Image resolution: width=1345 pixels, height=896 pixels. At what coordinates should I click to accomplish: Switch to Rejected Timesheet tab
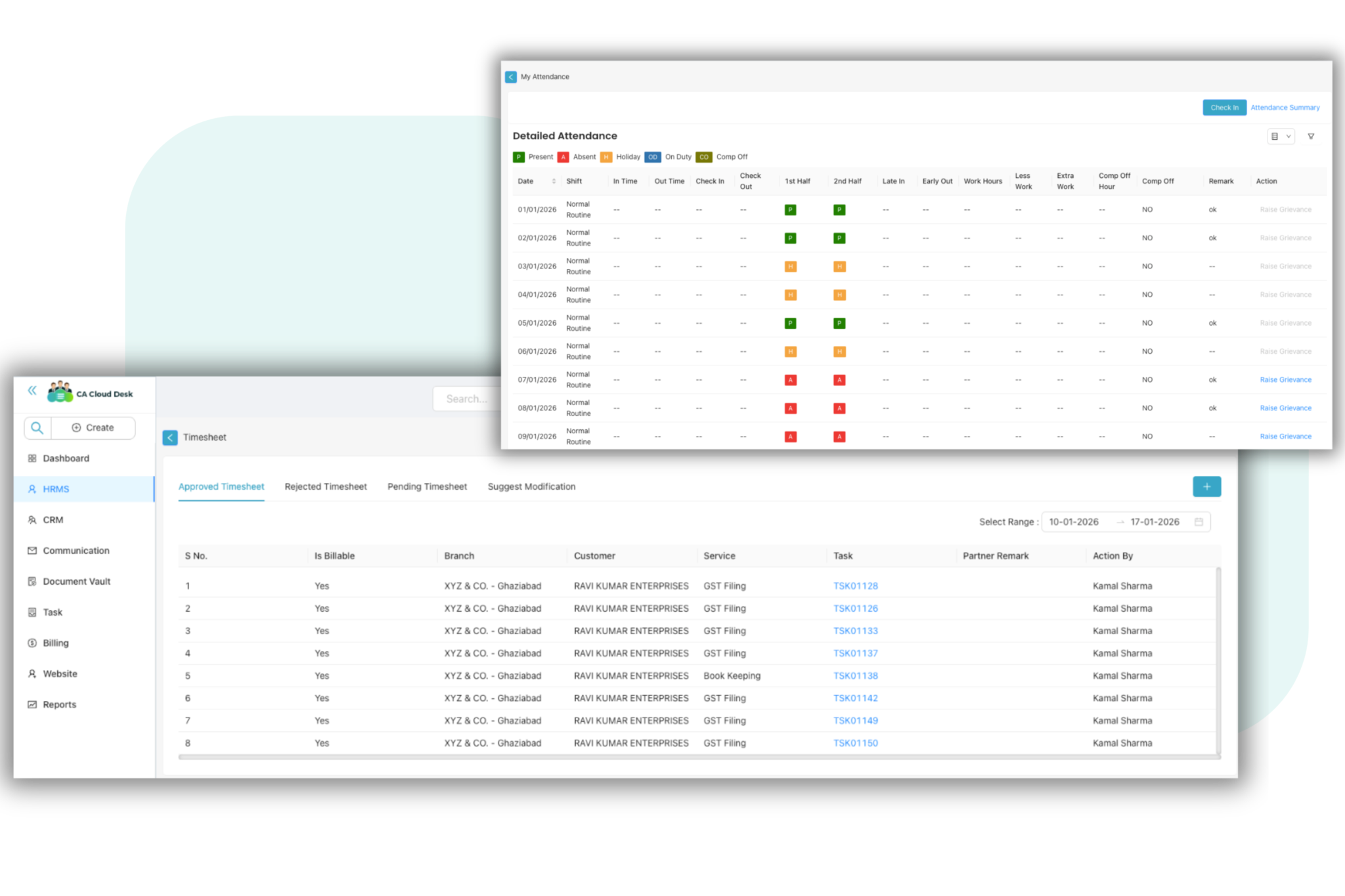(x=326, y=486)
